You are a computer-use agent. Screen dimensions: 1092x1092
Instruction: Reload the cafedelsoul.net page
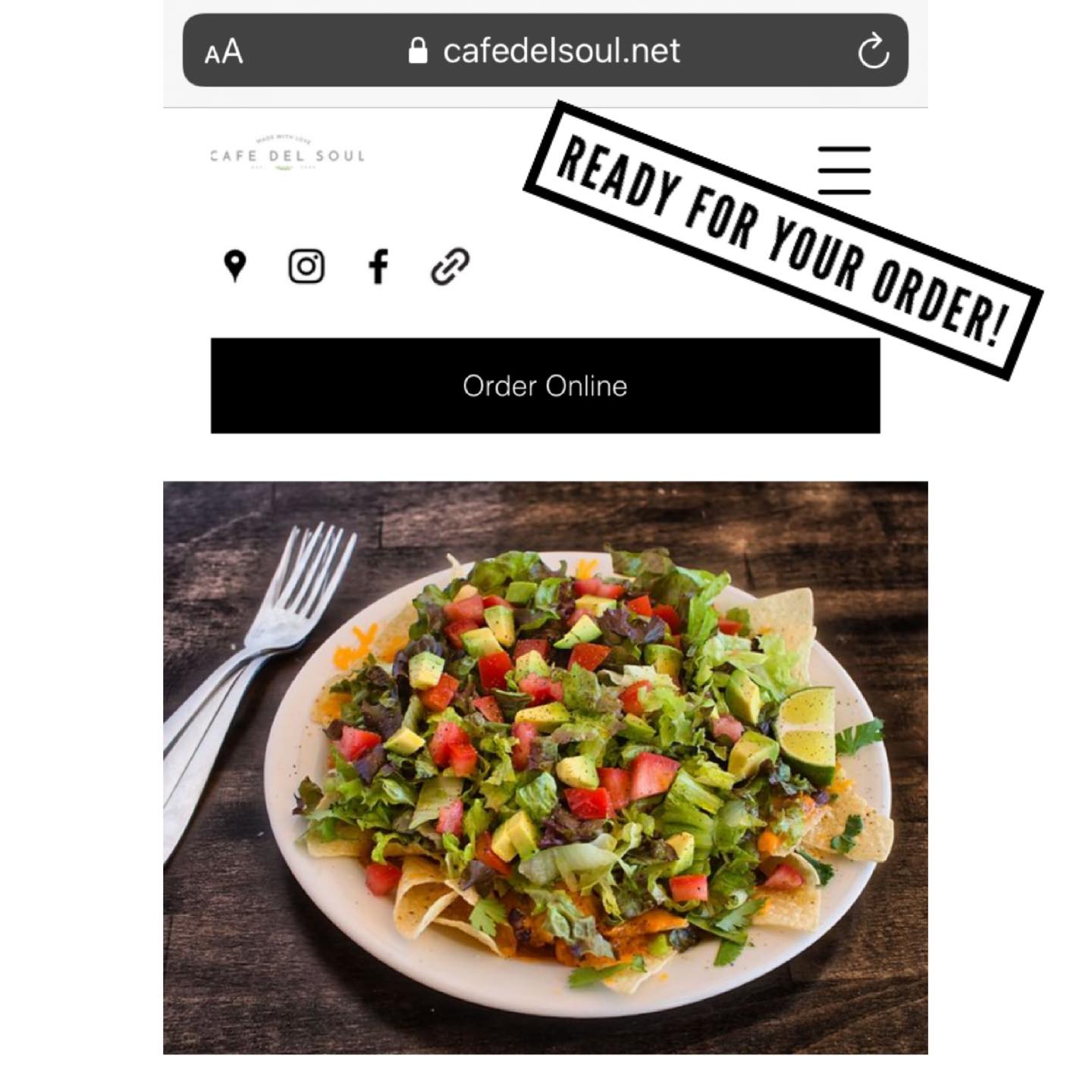(x=873, y=51)
